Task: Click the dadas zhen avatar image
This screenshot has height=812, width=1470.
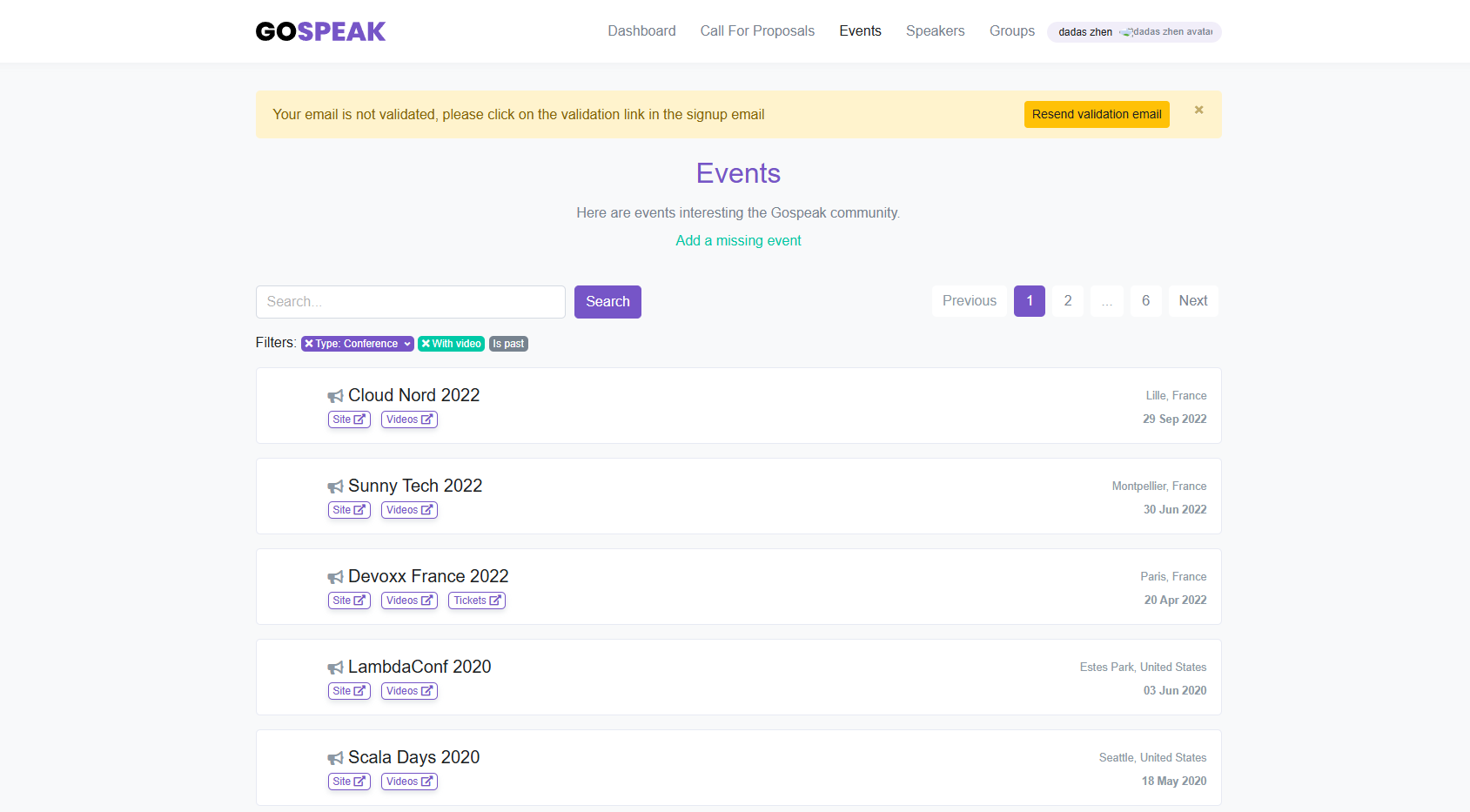Action: pos(1166,32)
